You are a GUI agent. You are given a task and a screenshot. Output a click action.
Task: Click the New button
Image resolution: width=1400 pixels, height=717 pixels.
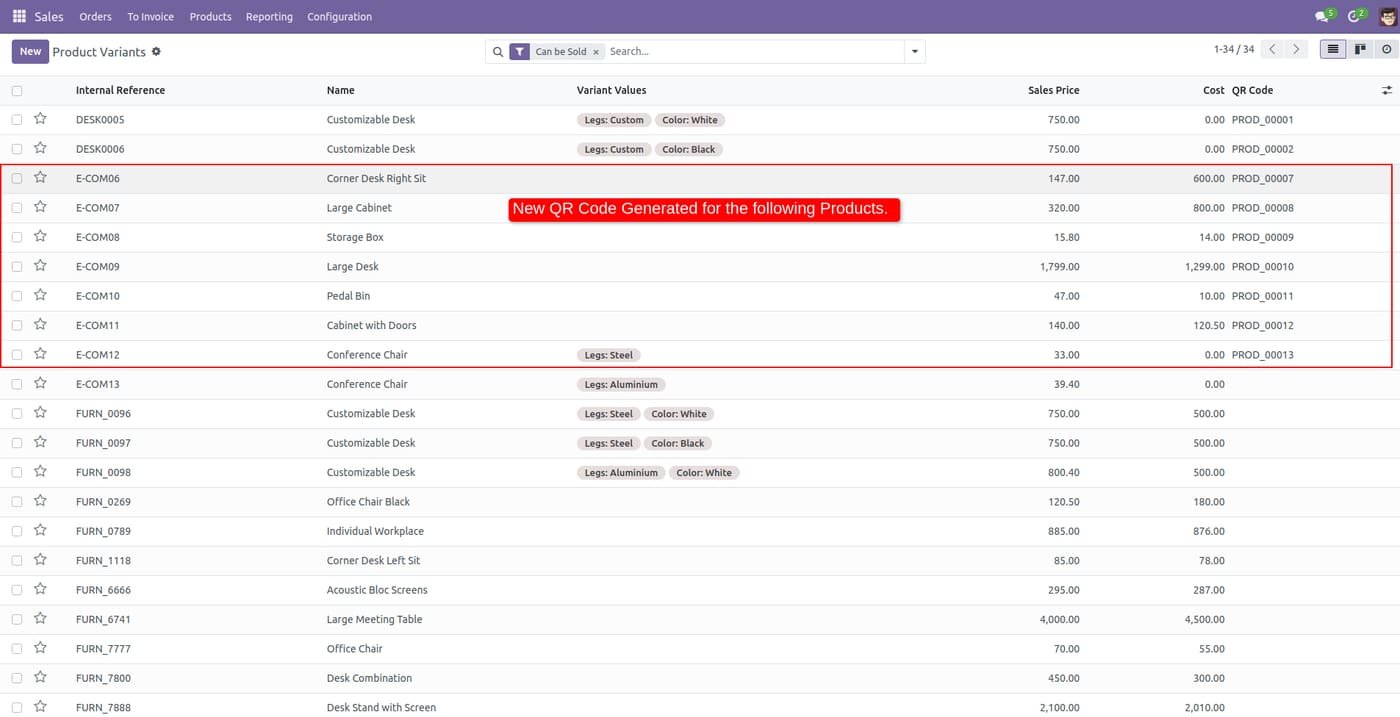pyautogui.click(x=30, y=51)
